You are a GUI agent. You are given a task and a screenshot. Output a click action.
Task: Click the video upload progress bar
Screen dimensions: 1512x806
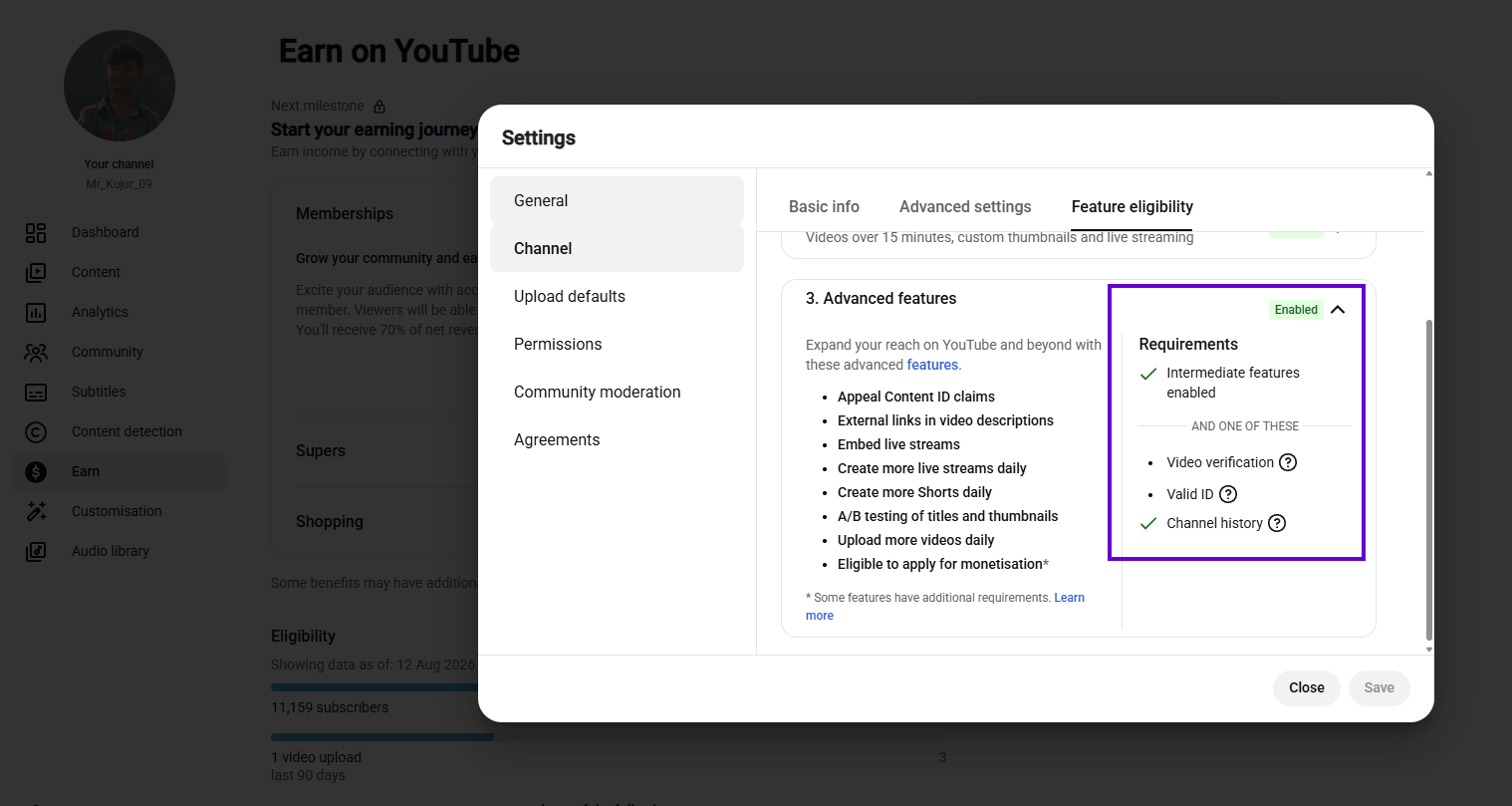609,737
